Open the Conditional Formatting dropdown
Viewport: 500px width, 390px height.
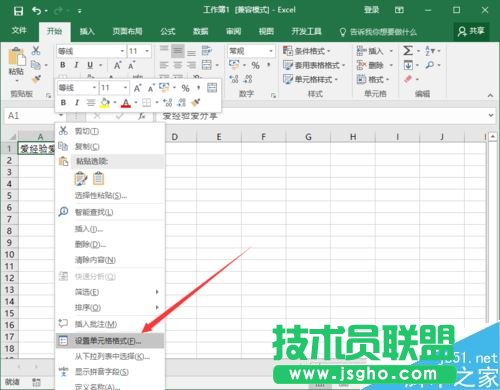coord(306,51)
